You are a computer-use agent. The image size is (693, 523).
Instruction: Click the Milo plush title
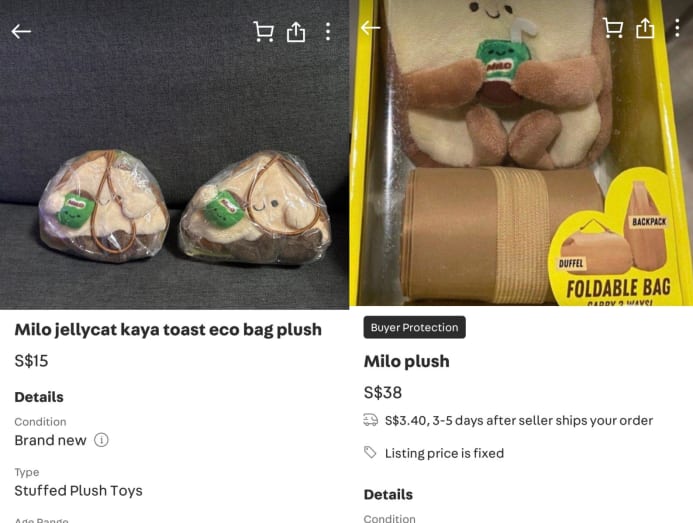point(407,361)
